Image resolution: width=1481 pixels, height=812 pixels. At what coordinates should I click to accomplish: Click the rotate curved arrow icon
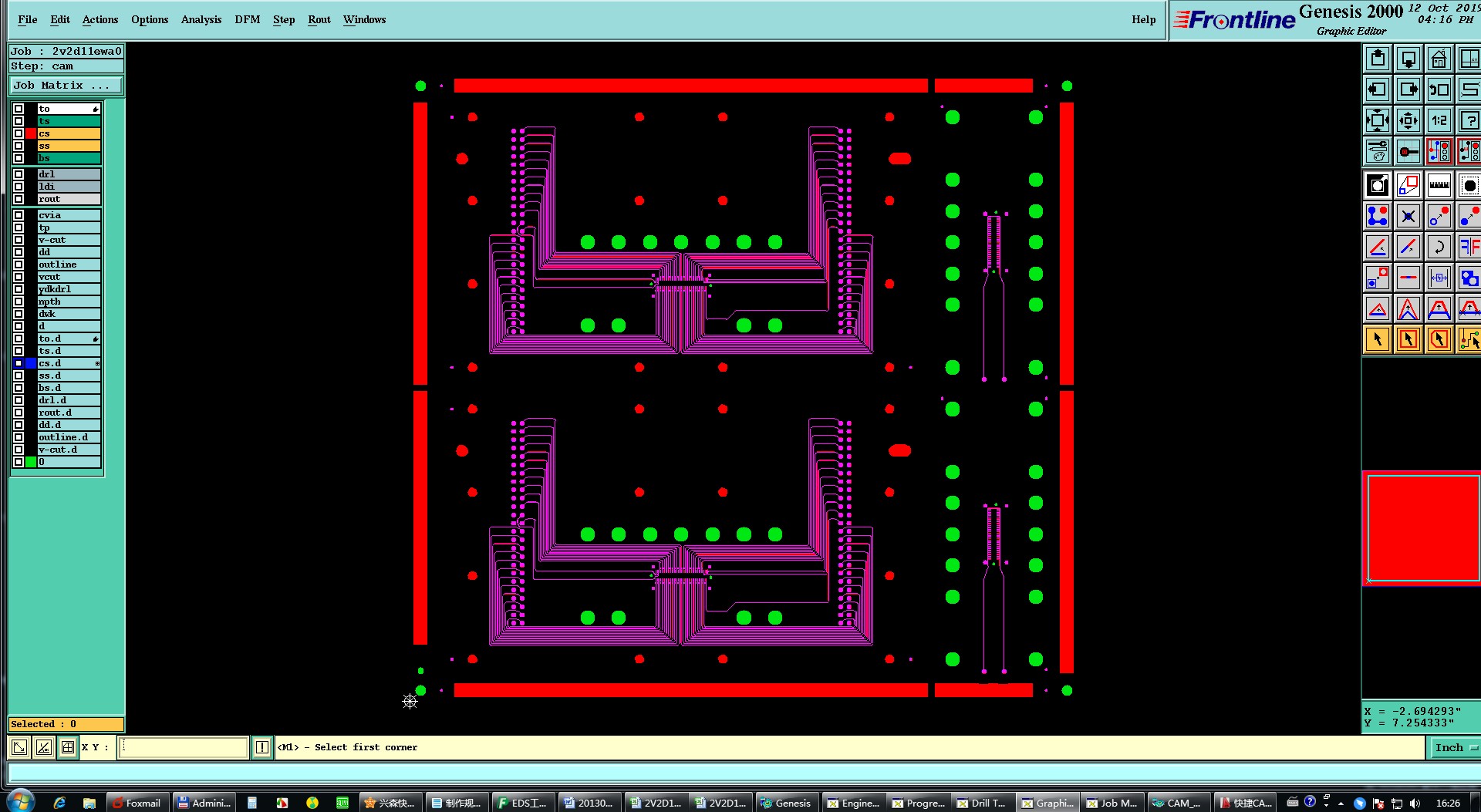click(1439, 247)
